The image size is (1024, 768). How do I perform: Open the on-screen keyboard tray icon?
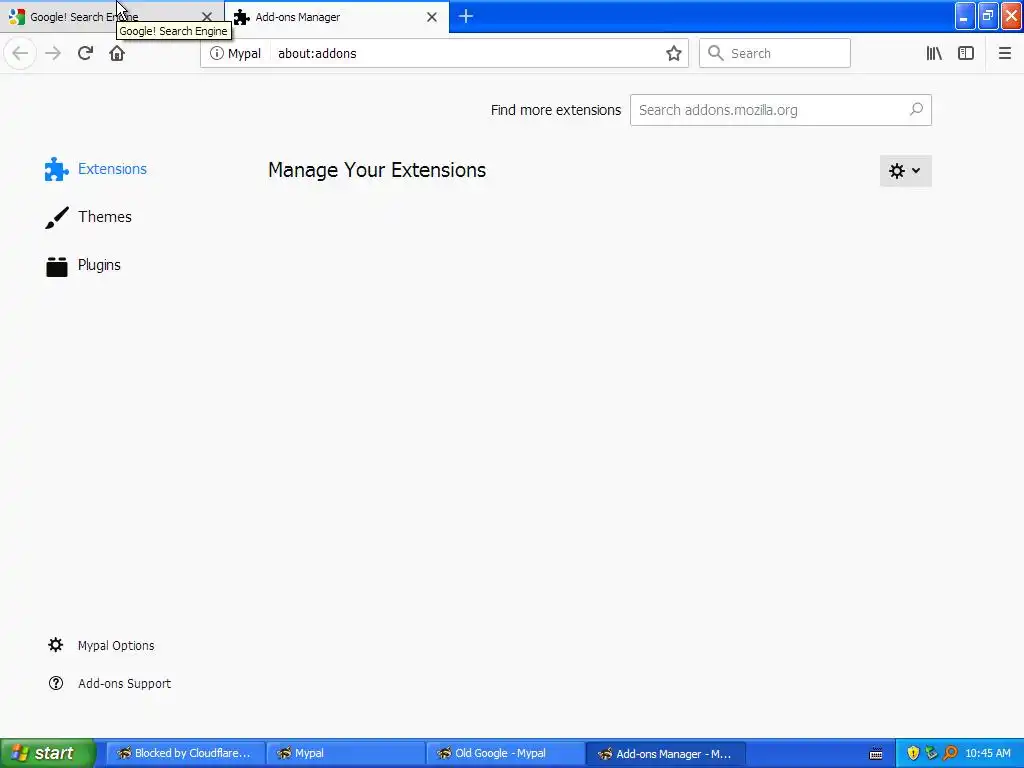click(x=876, y=754)
